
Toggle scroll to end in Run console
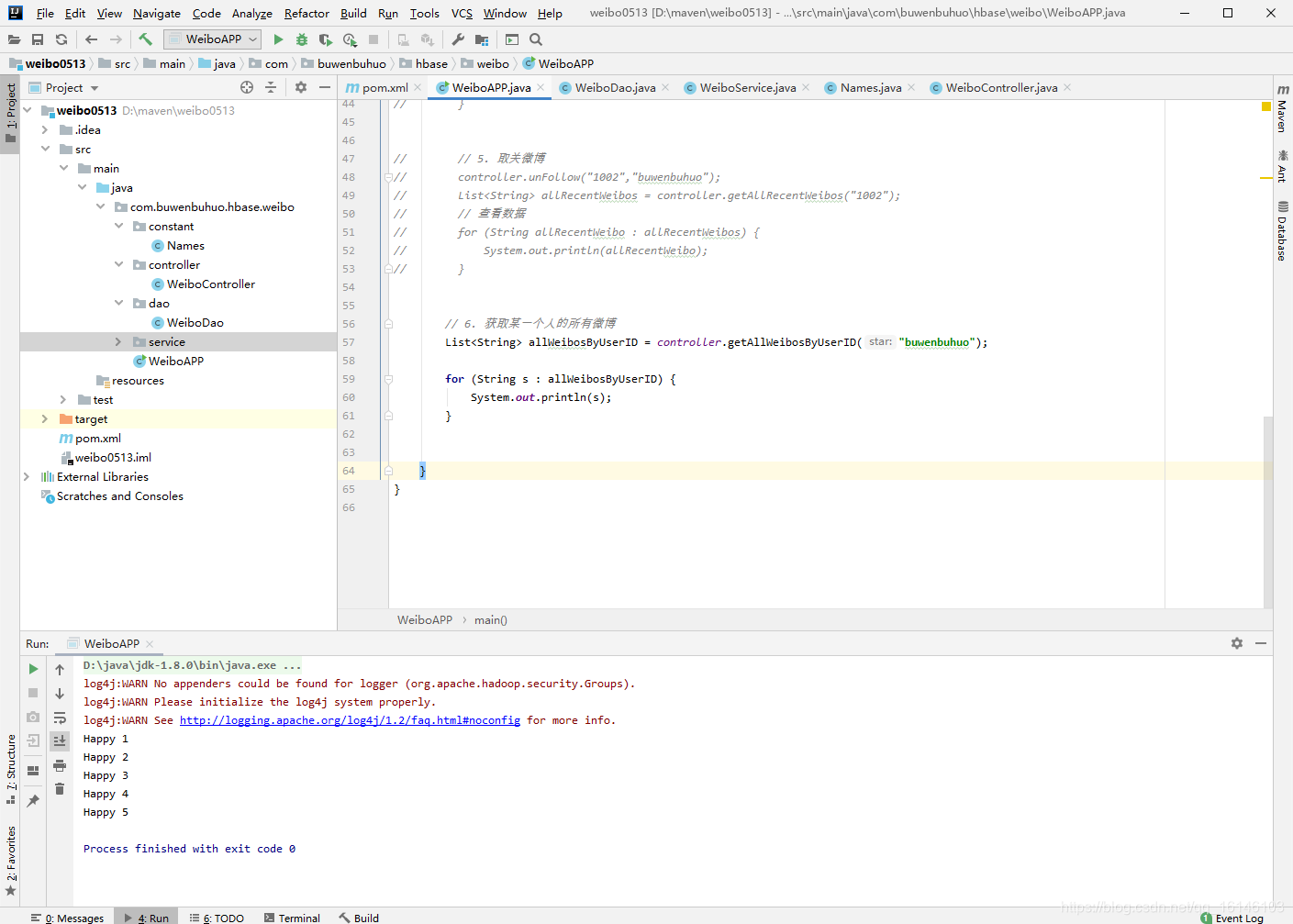[x=60, y=740]
